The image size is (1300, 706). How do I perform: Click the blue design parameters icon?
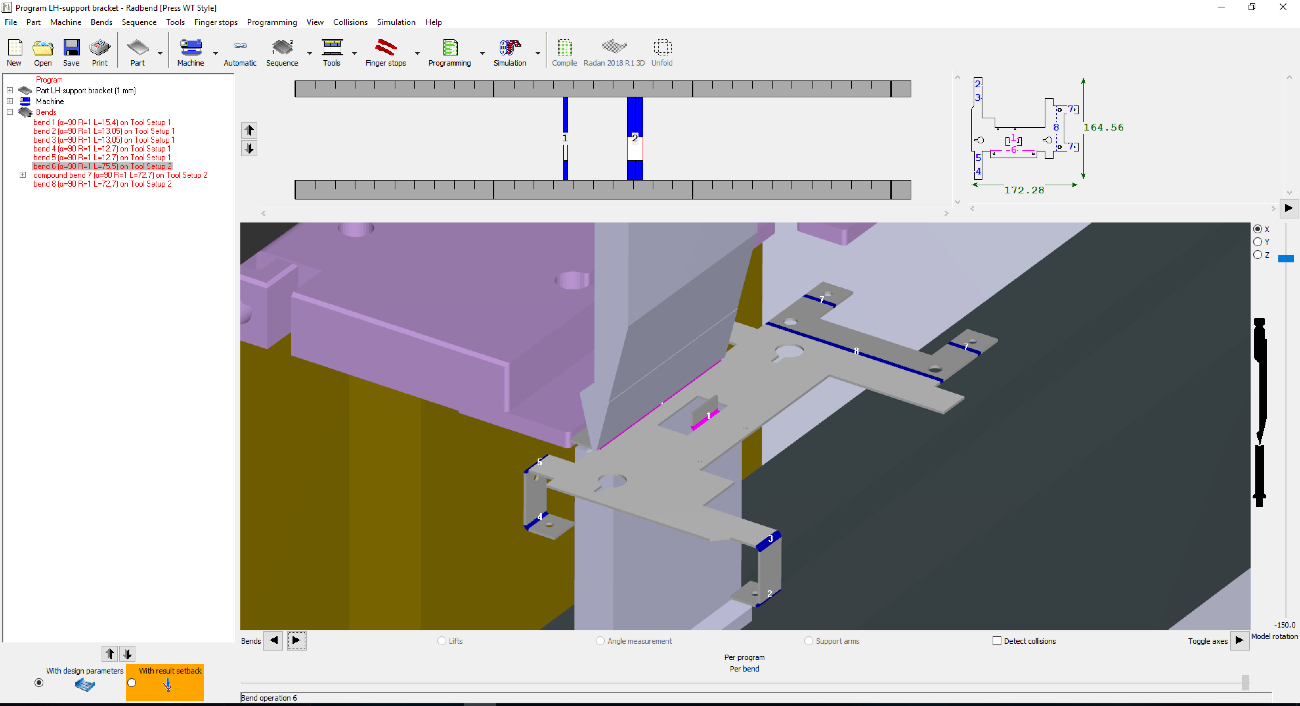tap(87, 686)
